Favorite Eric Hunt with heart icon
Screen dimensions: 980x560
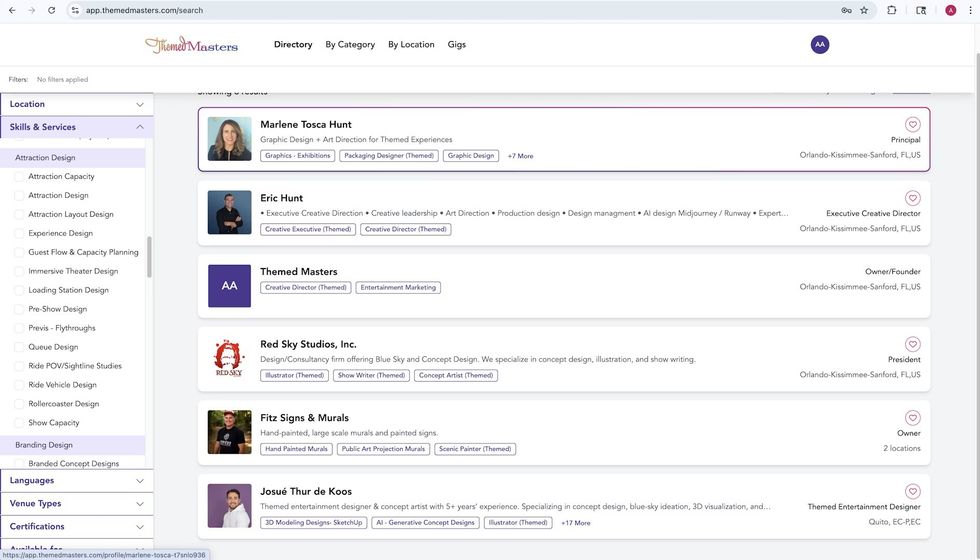pyautogui.click(x=912, y=198)
